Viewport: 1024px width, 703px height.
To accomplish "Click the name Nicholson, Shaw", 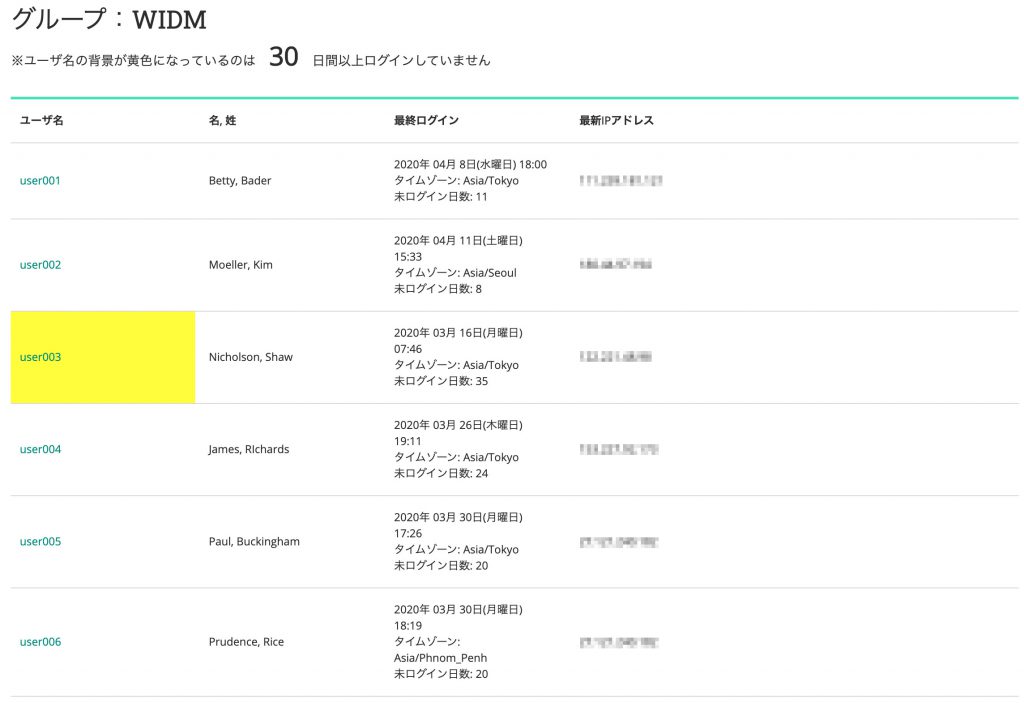I will click(x=250, y=357).
